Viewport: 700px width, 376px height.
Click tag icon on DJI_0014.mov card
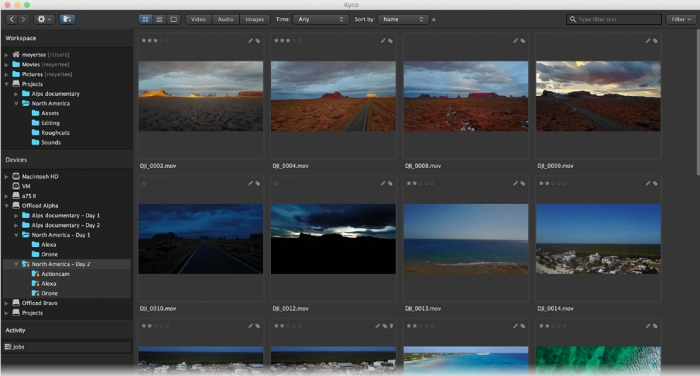[x=655, y=184]
